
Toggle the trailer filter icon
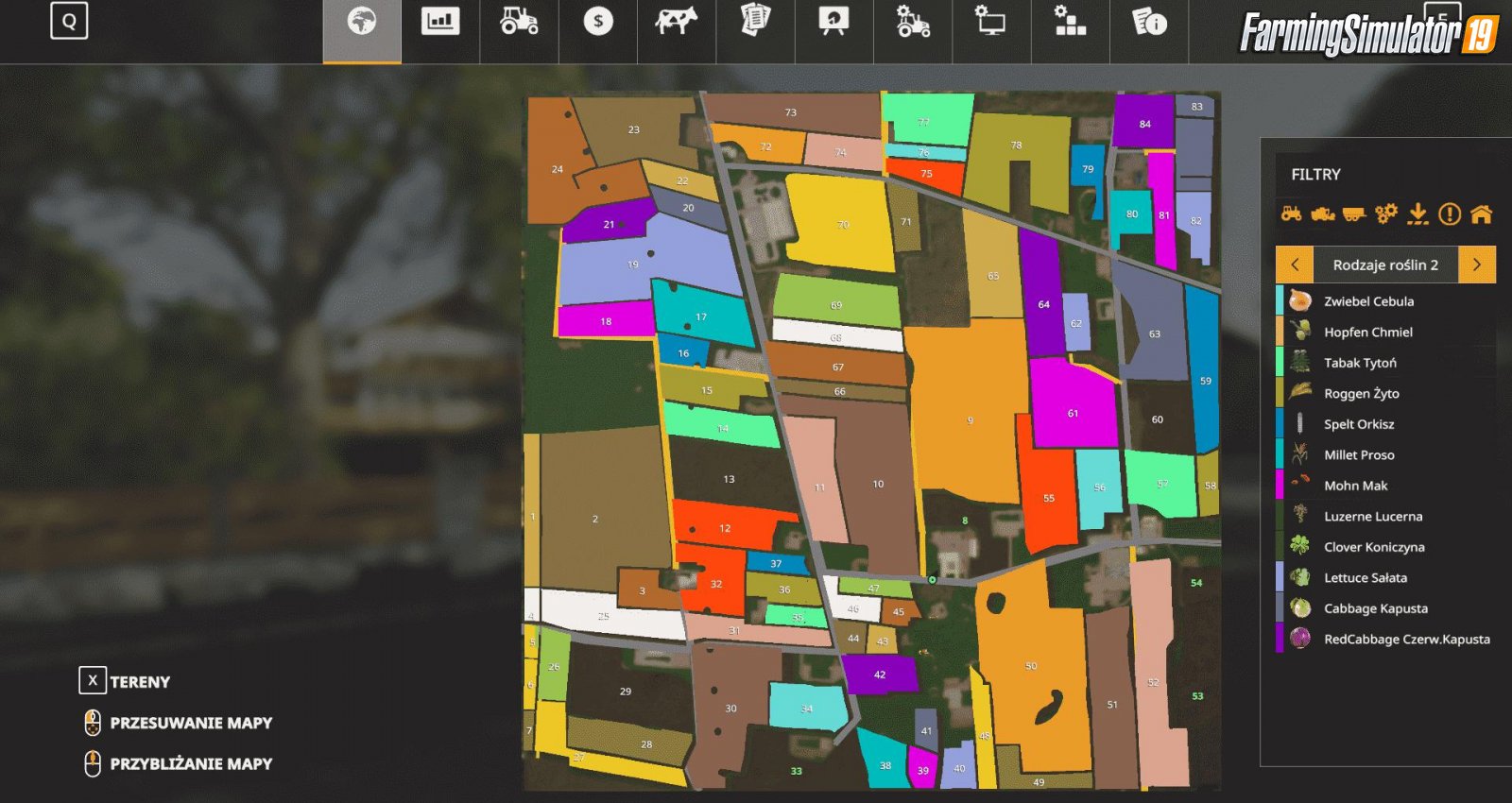[x=1354, y=214]
